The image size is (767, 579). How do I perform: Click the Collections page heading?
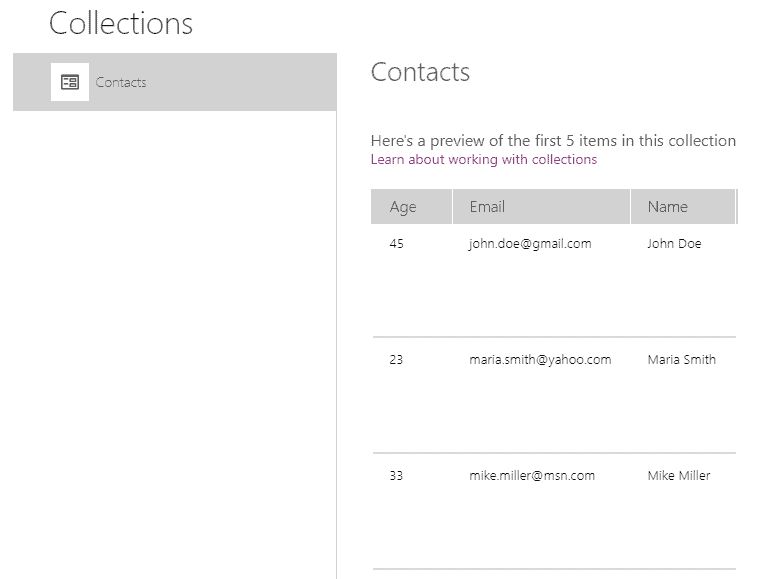(x=121, y=24)
